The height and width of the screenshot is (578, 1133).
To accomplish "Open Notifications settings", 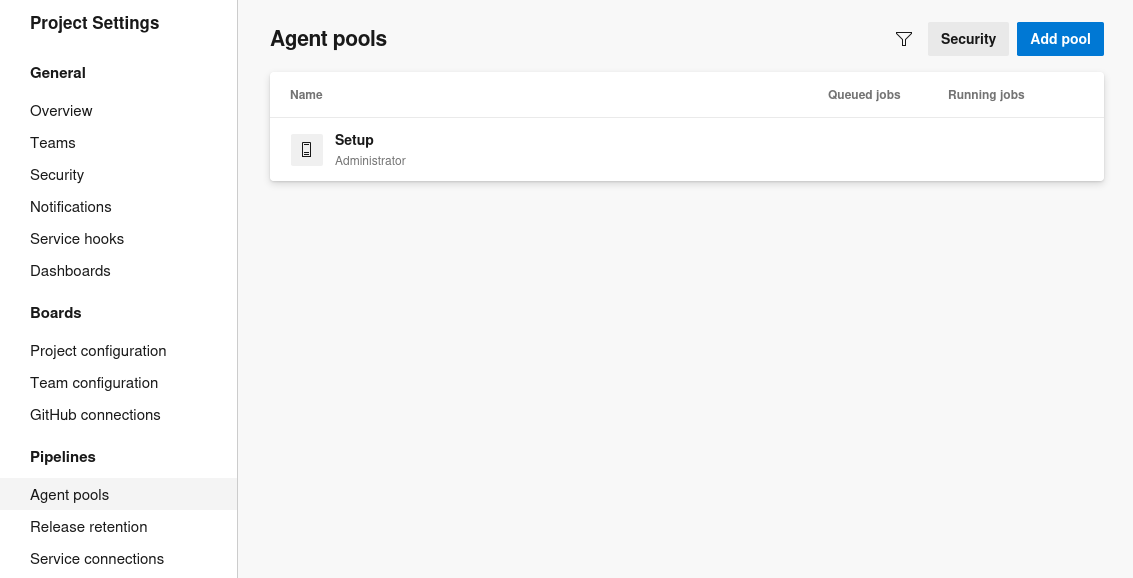I will (71, 207).
